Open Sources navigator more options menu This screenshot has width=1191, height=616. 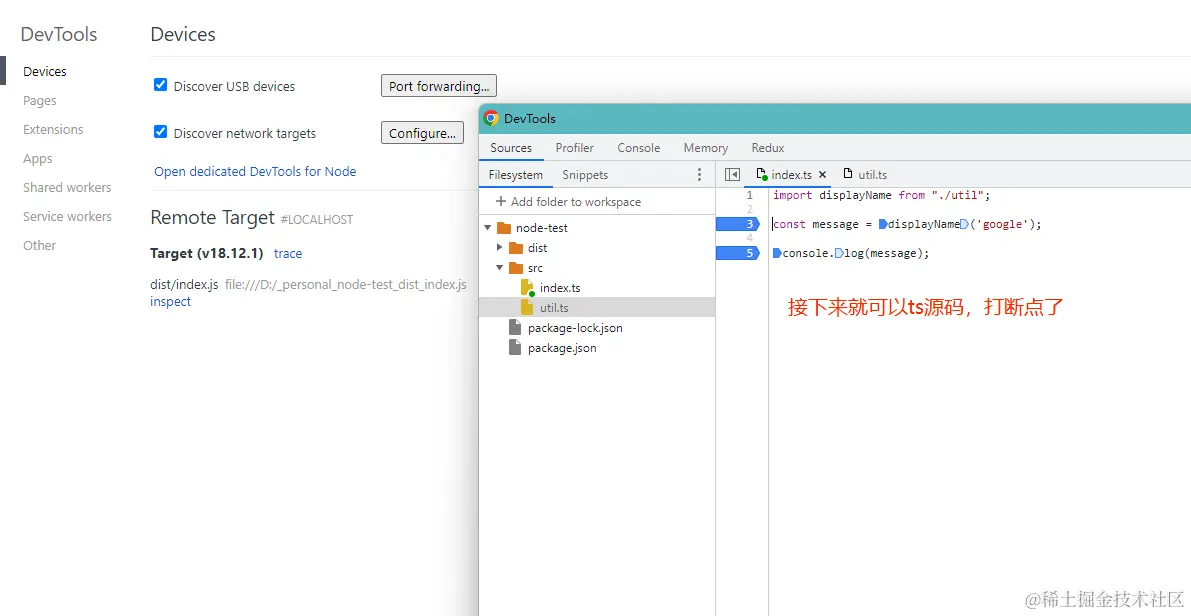700,175
